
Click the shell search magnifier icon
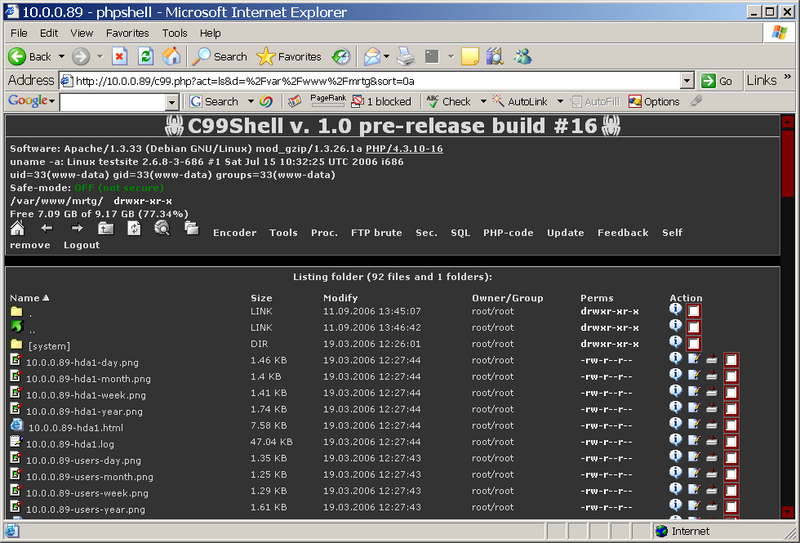pyautogui.click(x=161, y=229)
